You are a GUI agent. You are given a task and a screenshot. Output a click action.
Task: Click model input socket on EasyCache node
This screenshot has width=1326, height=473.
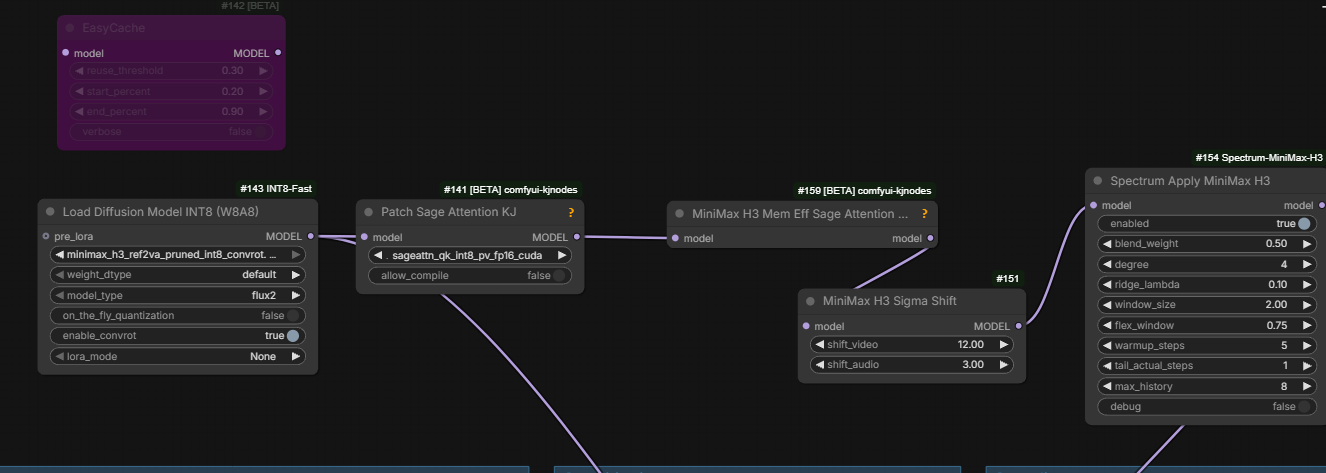pyautogui.click(x=66, y=53)
